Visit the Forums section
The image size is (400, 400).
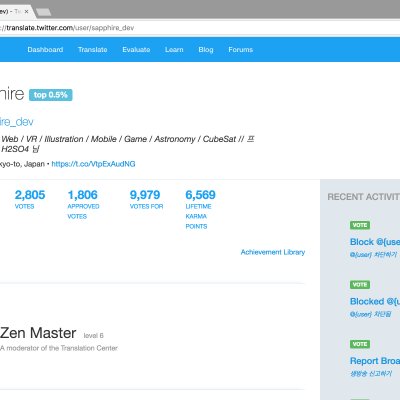click(x=241, y=50)
